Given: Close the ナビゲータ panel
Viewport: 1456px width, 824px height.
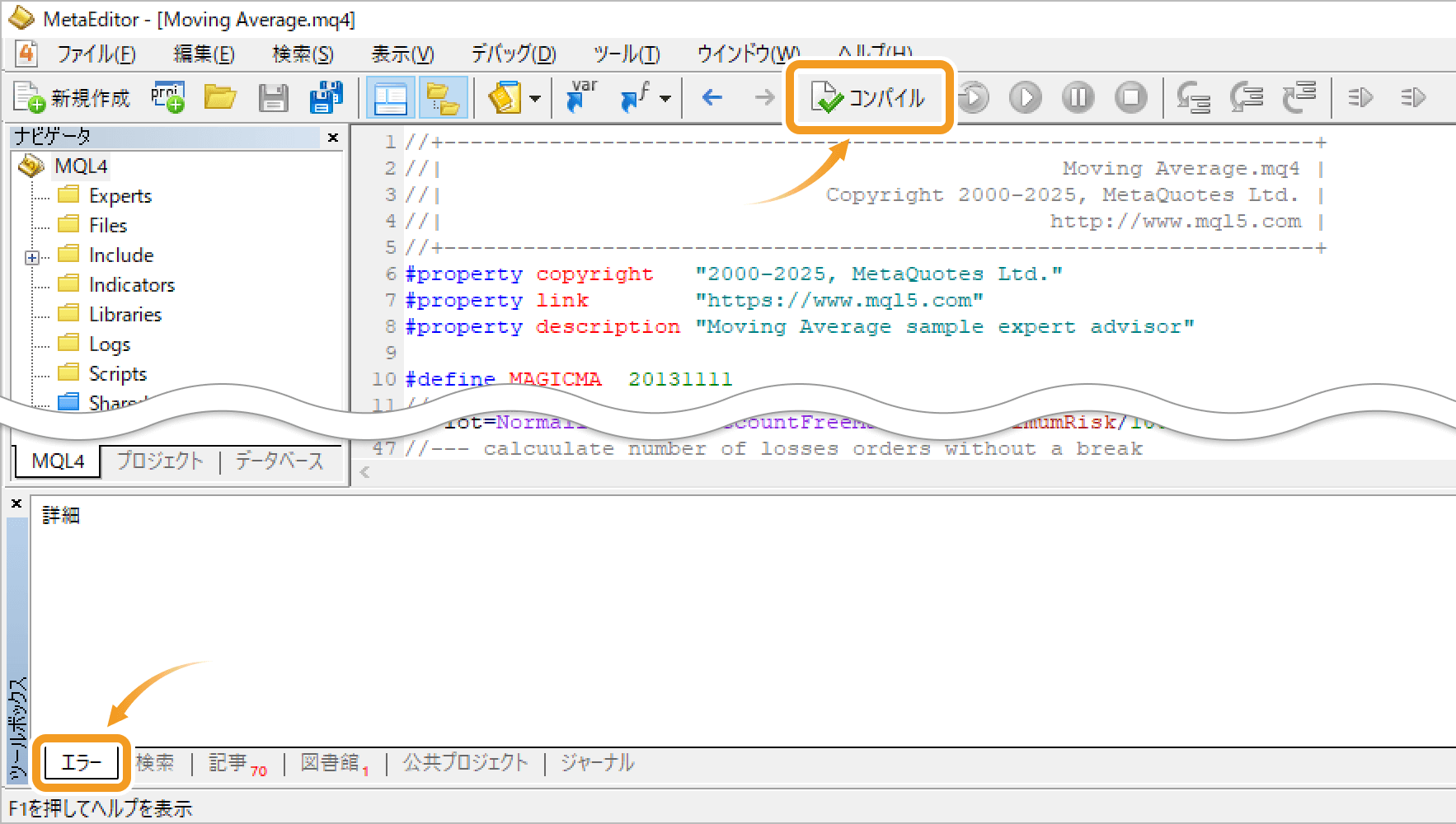Looking at the screenshot, I should point(333,138).
